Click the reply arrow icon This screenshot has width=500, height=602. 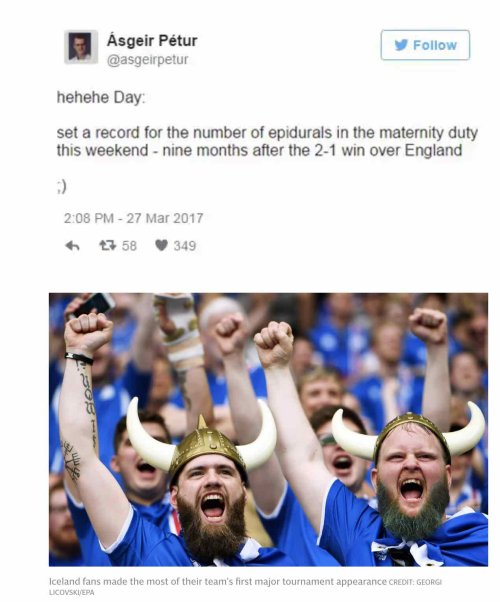[x=72, y=245]
